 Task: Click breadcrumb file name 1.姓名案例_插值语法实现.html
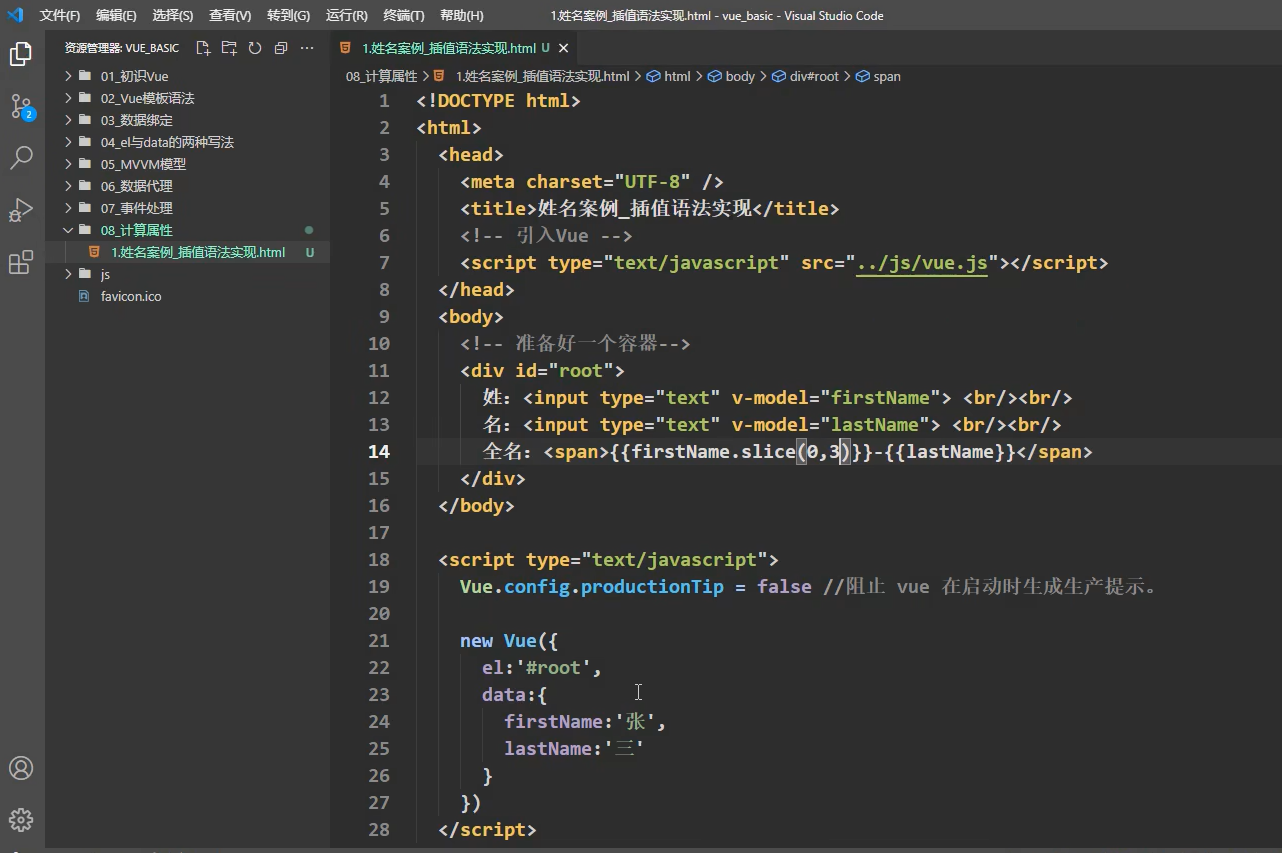coord(543,76)
